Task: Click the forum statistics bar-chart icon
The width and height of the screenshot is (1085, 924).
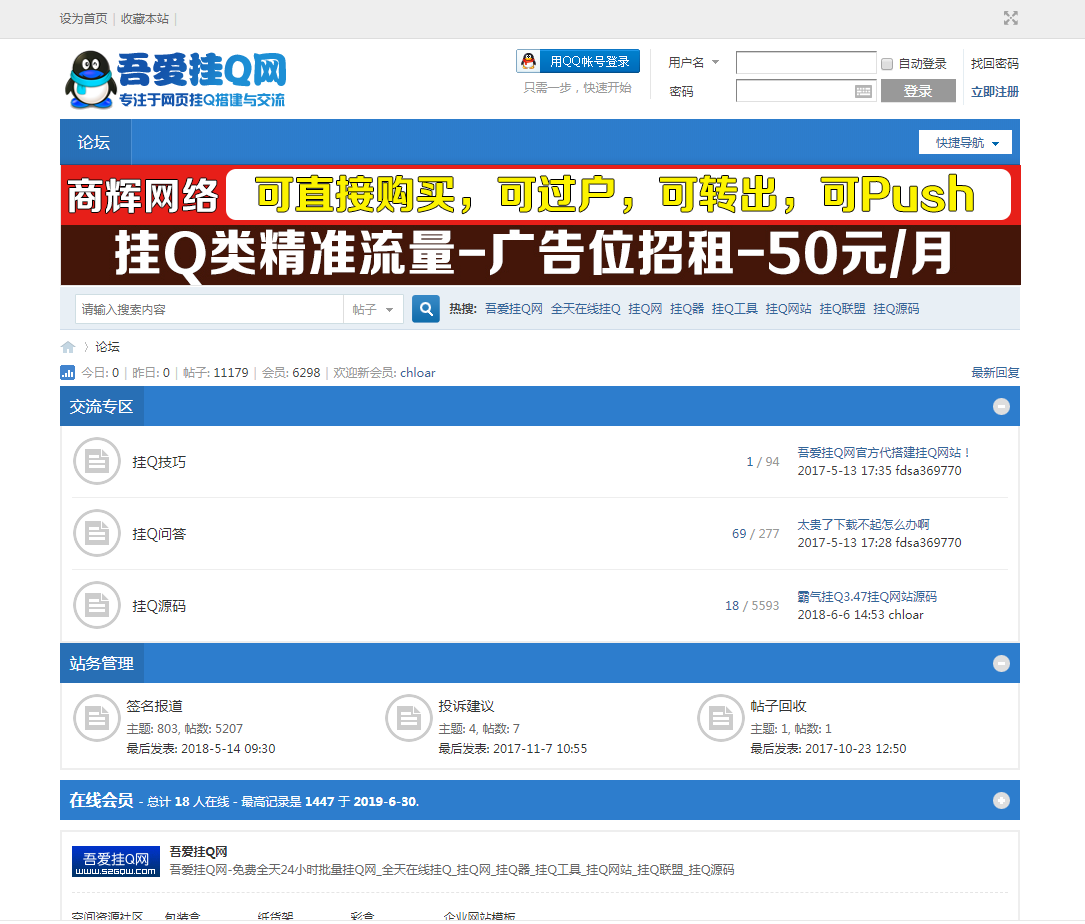Action: point(68,373)
